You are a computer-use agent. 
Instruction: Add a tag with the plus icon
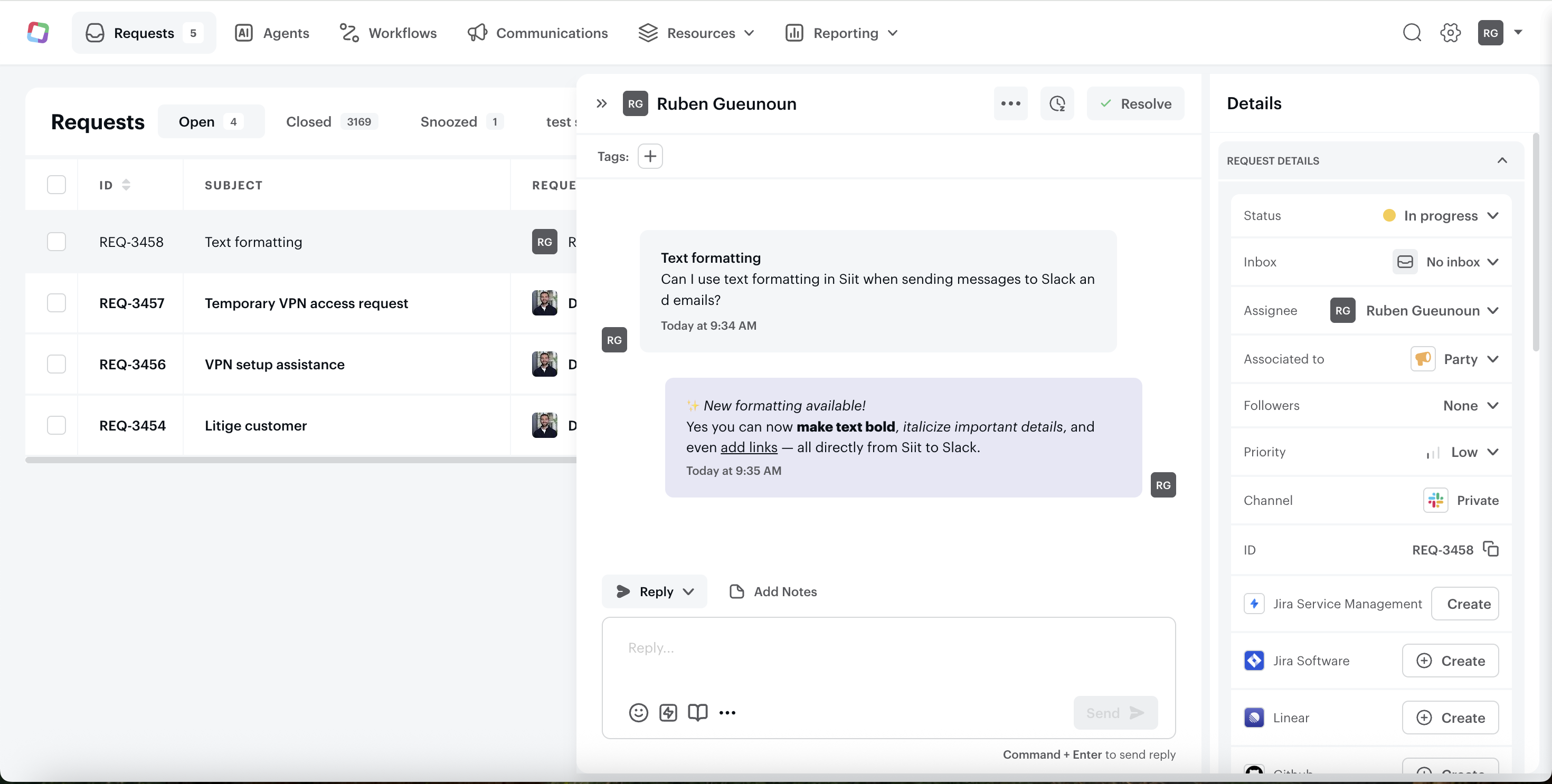(x=650, y=156)
